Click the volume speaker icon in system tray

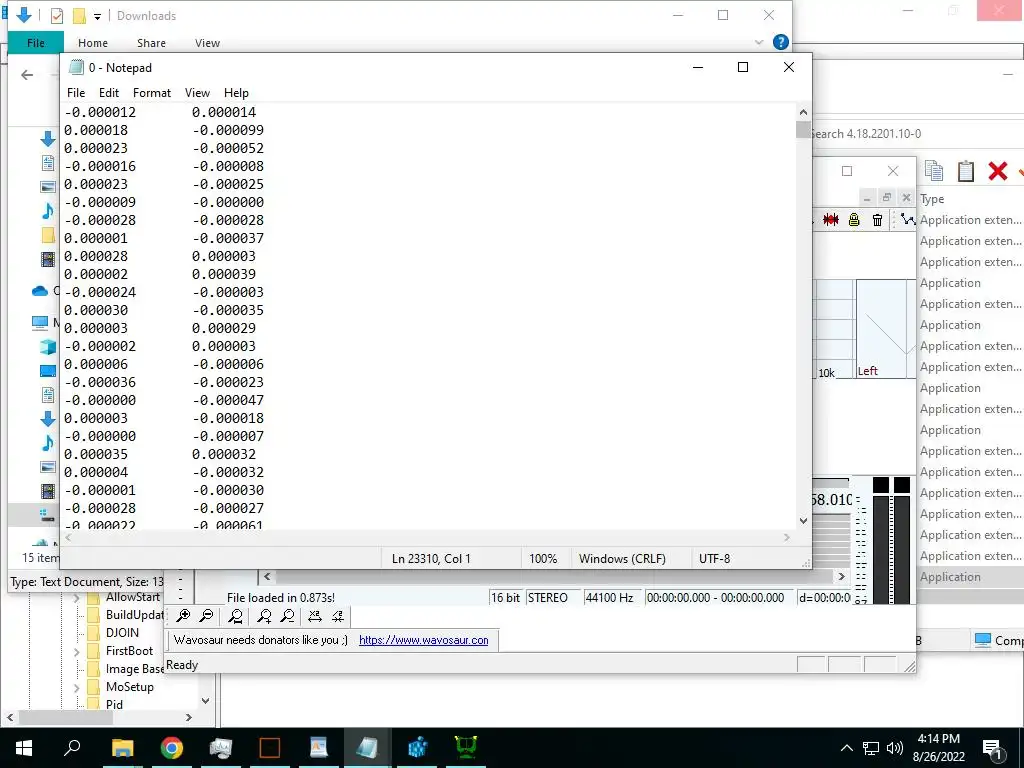[895, 748]
